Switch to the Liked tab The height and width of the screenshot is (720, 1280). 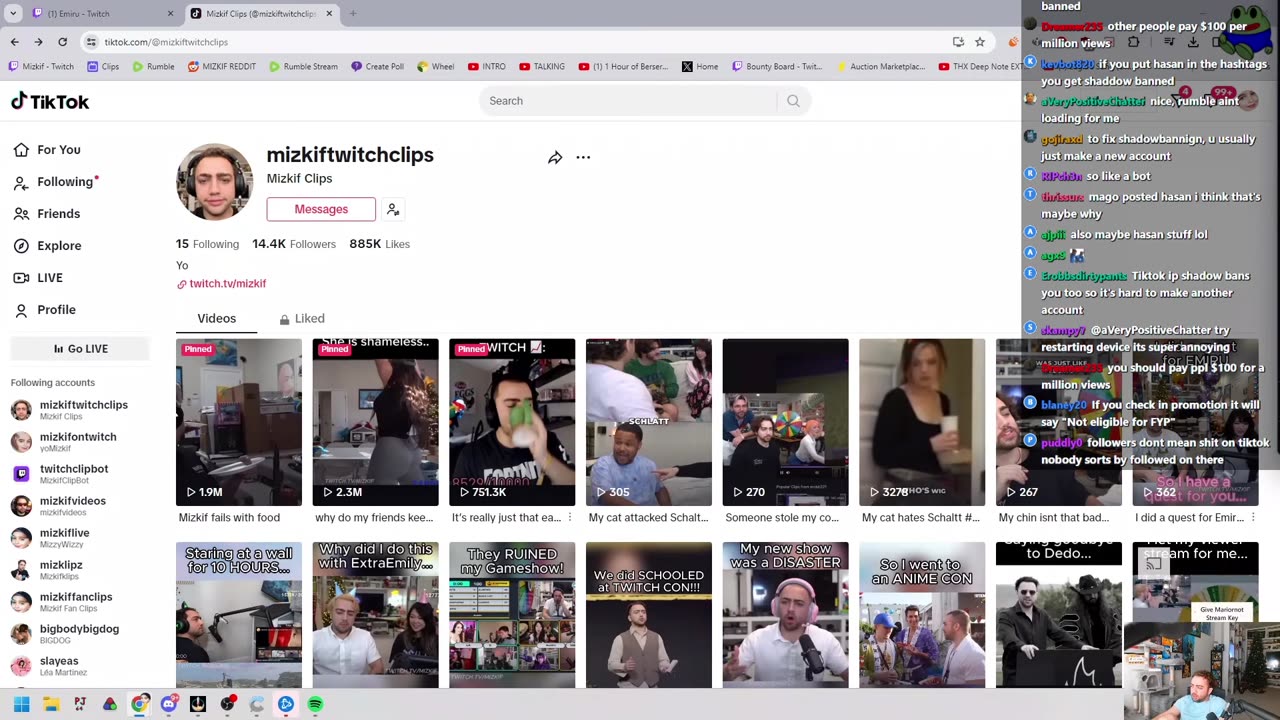tap(302, 319)
